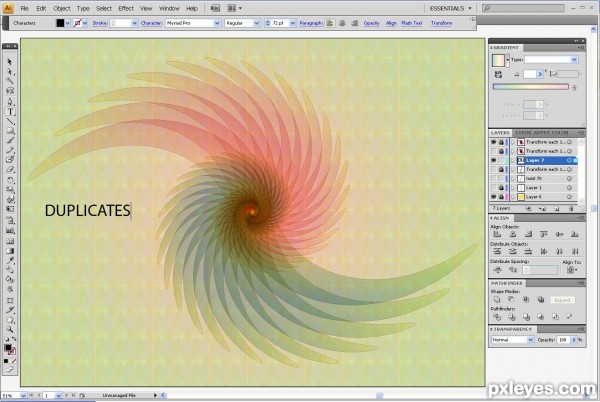Click Minus Back pathfinder icon
Screen dimensions: 600x402
[569, 317]
